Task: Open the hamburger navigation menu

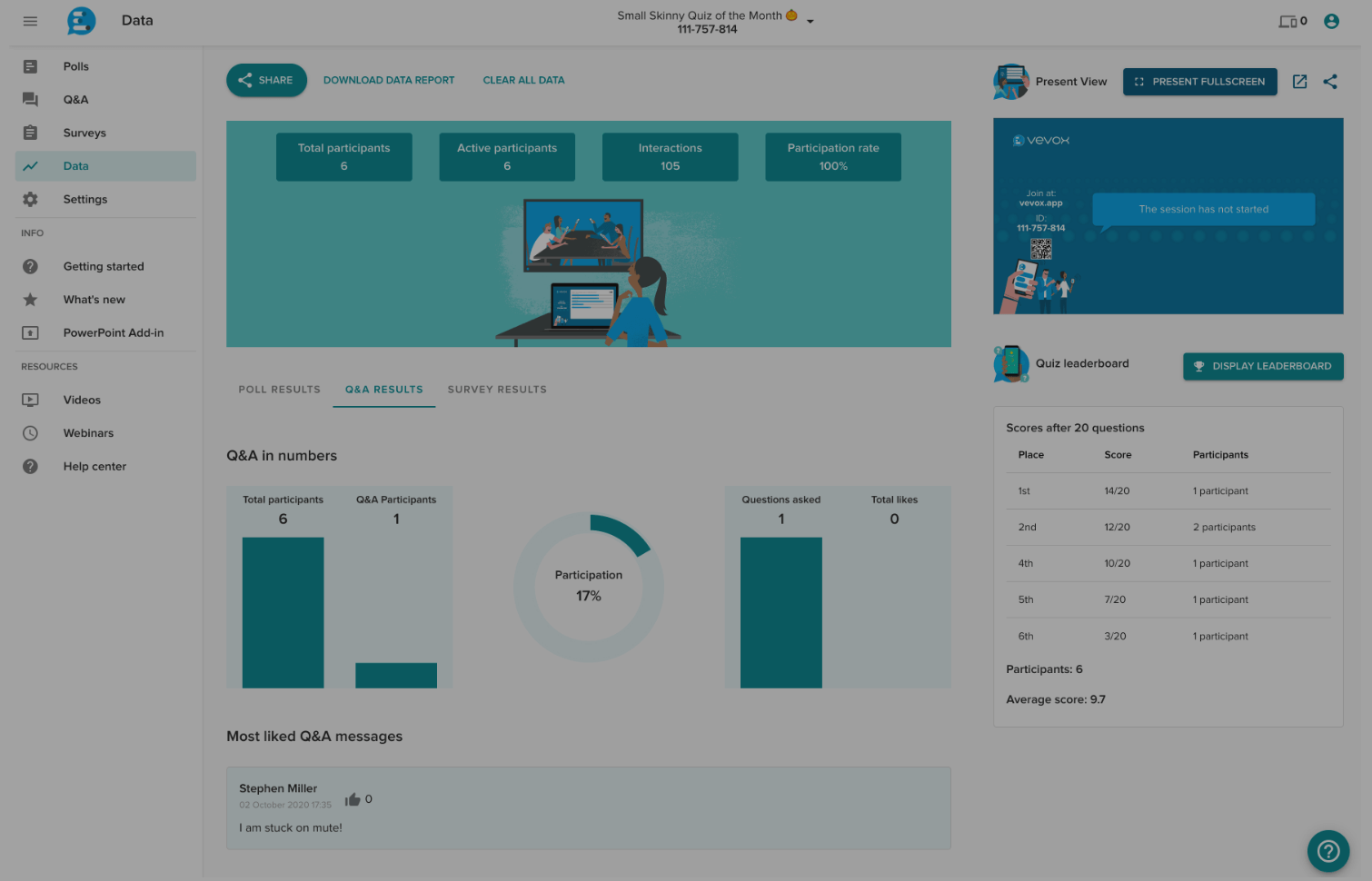Action: (x=30, y=21)
